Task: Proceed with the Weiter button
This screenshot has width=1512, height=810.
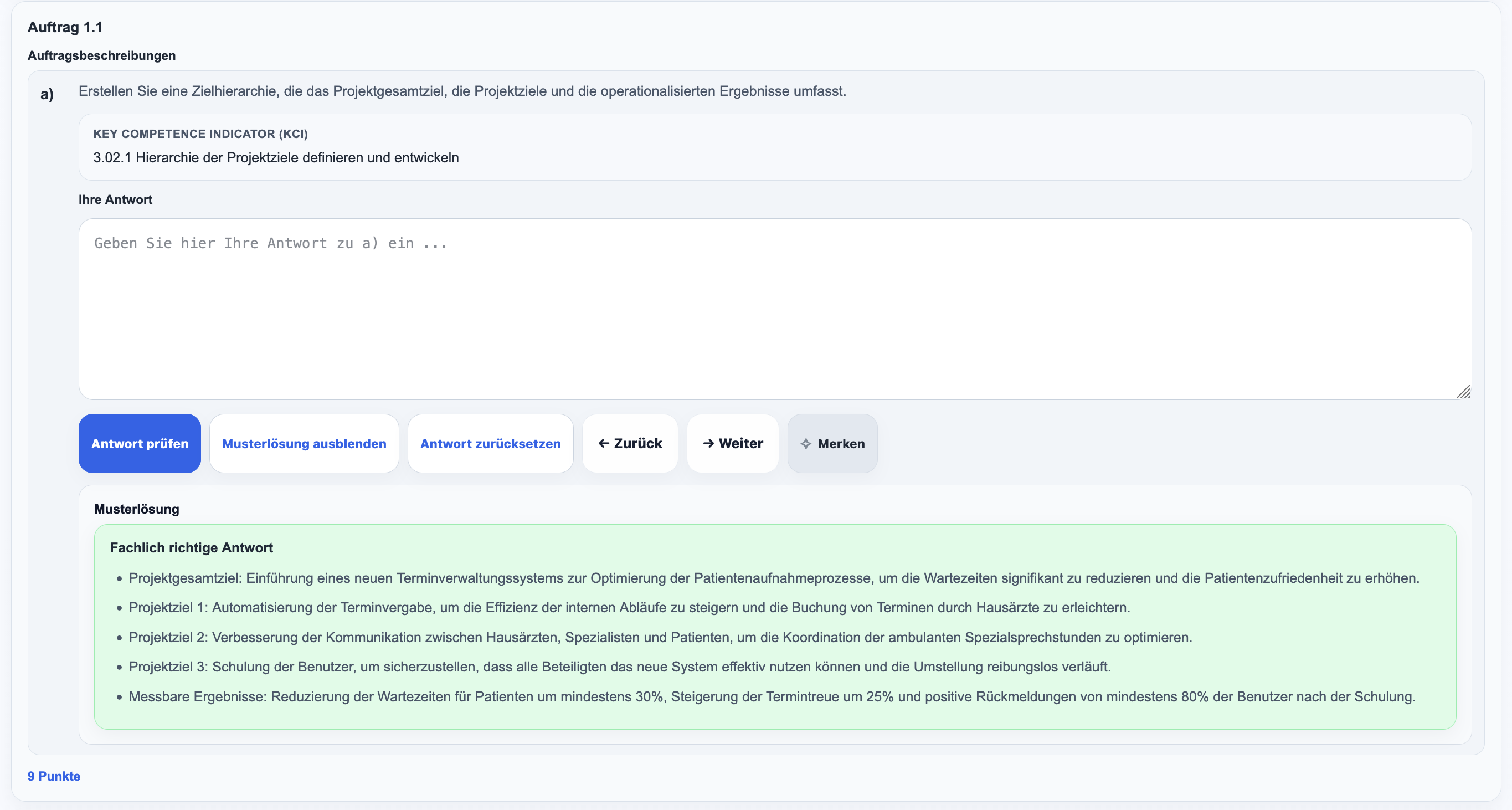Action: tap(733, 443)
